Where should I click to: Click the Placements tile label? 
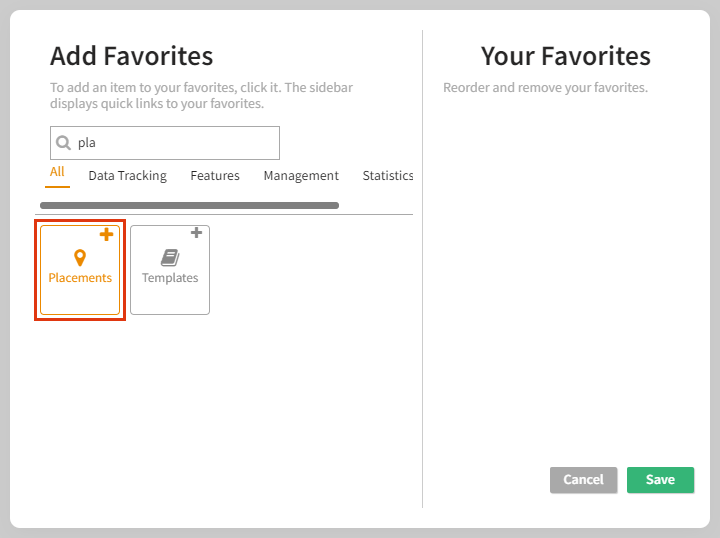(x=80, y=278)
